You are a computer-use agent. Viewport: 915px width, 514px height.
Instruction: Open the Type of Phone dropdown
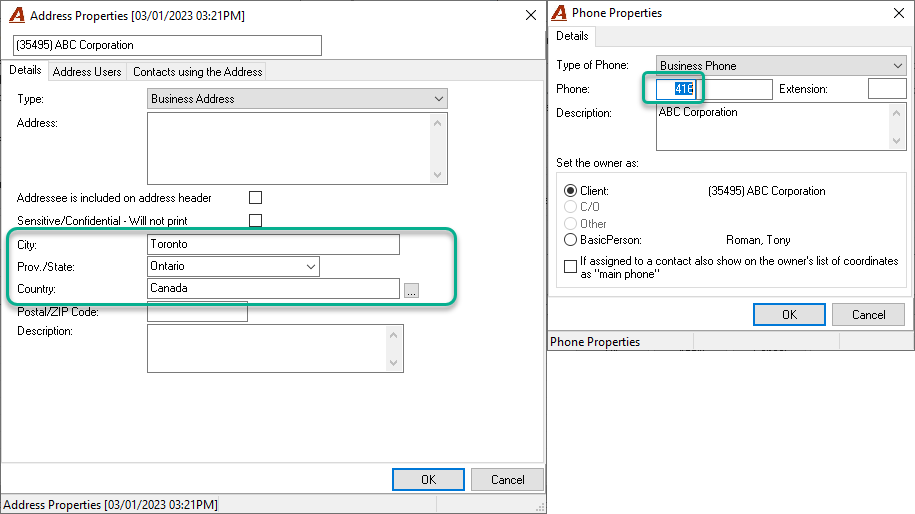pos(781,65)
